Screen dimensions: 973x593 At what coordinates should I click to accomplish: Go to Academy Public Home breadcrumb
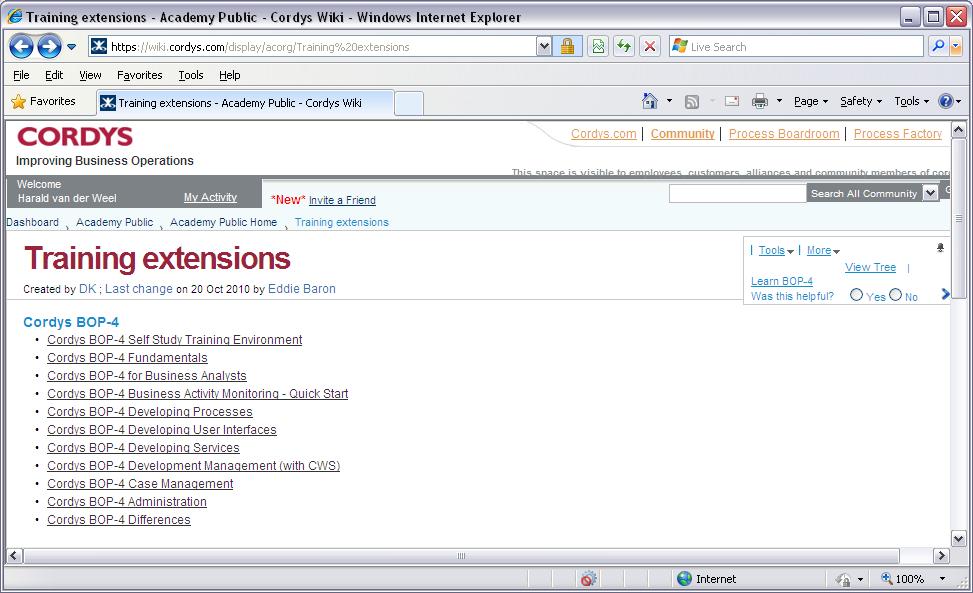[x=223, y=222]
